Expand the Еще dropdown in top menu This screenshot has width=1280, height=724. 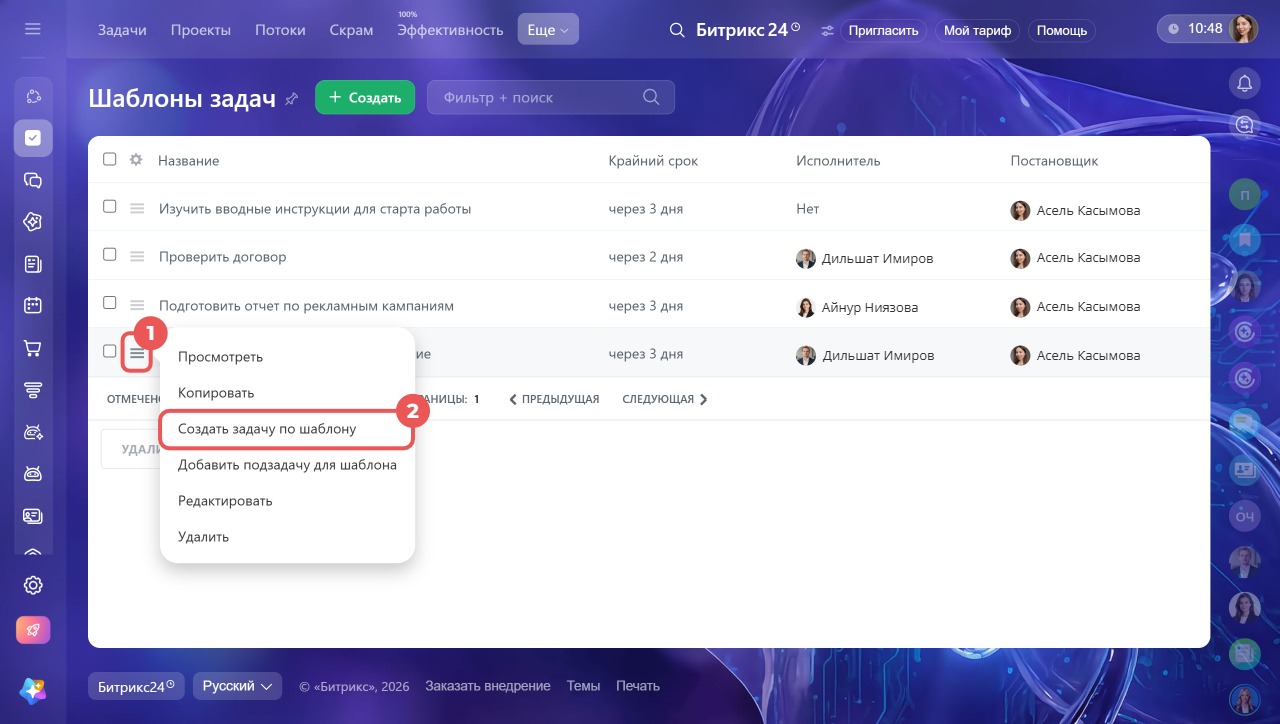pos(548,30)
